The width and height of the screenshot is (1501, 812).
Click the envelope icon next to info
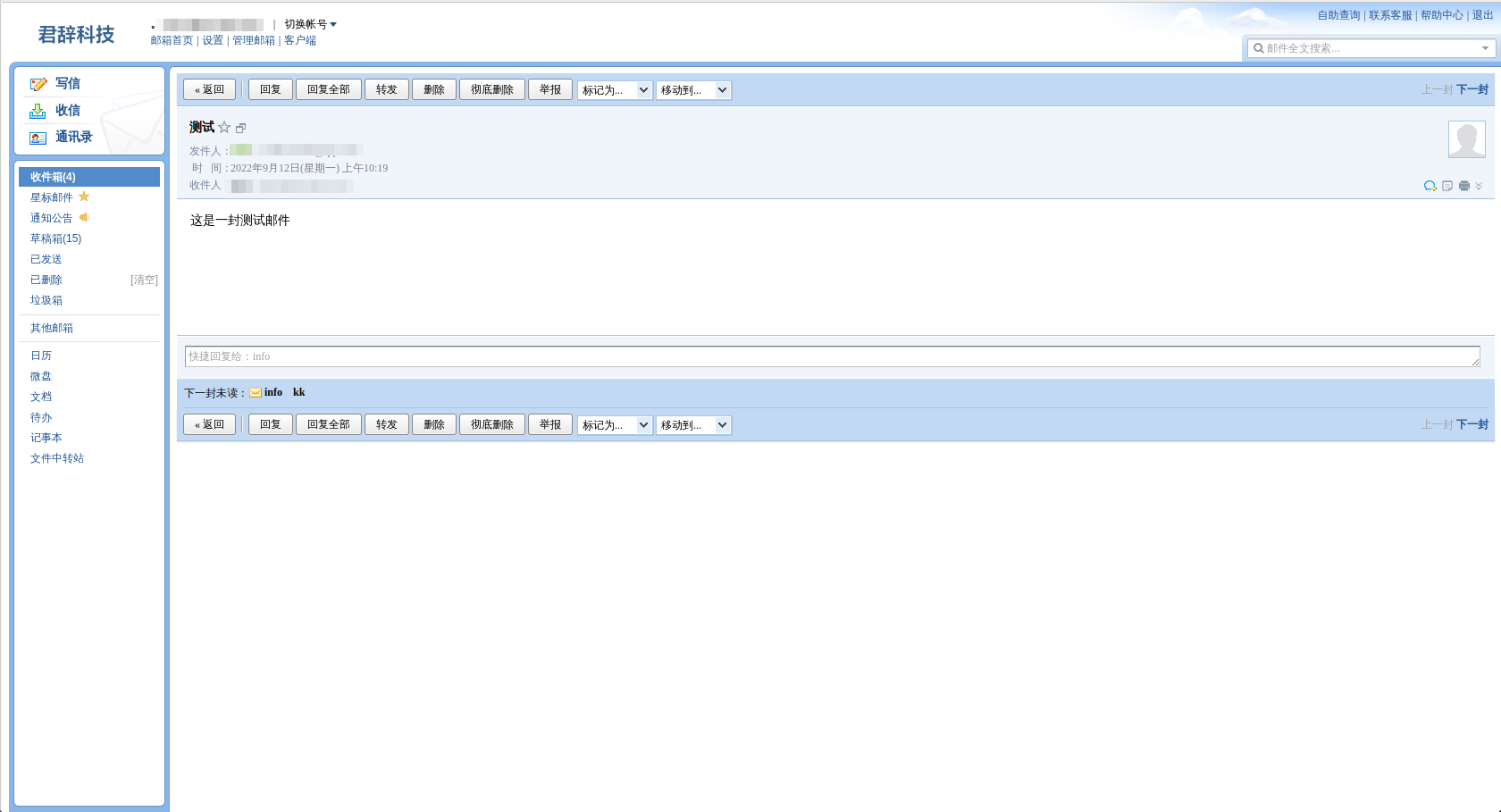pos(256,393)
